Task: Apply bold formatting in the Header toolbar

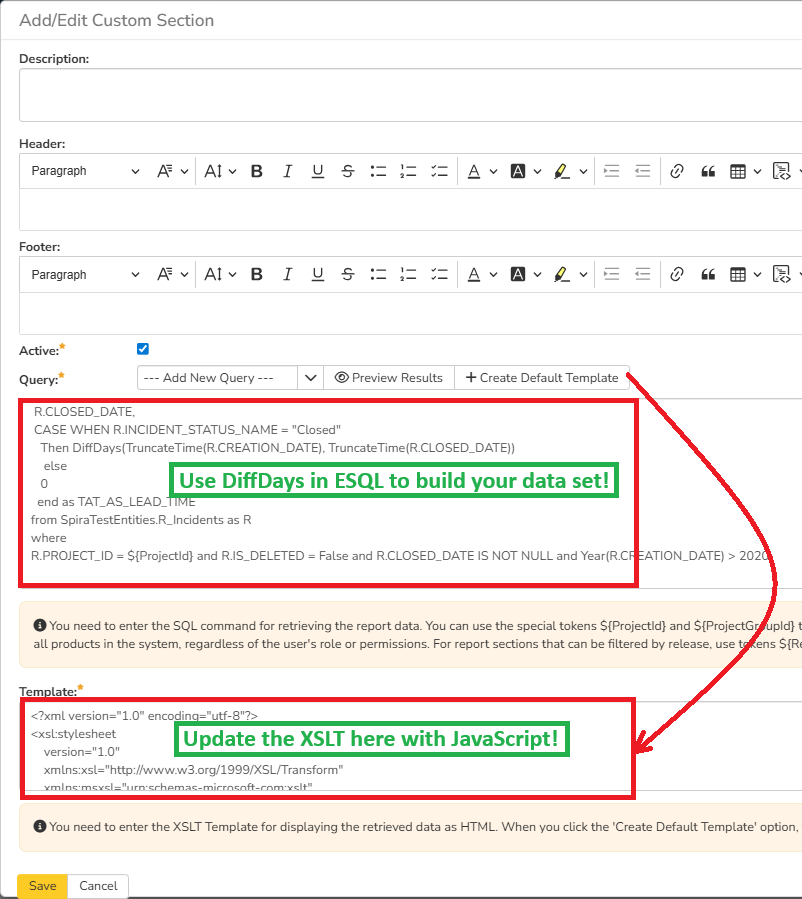Action: [257, 170]
